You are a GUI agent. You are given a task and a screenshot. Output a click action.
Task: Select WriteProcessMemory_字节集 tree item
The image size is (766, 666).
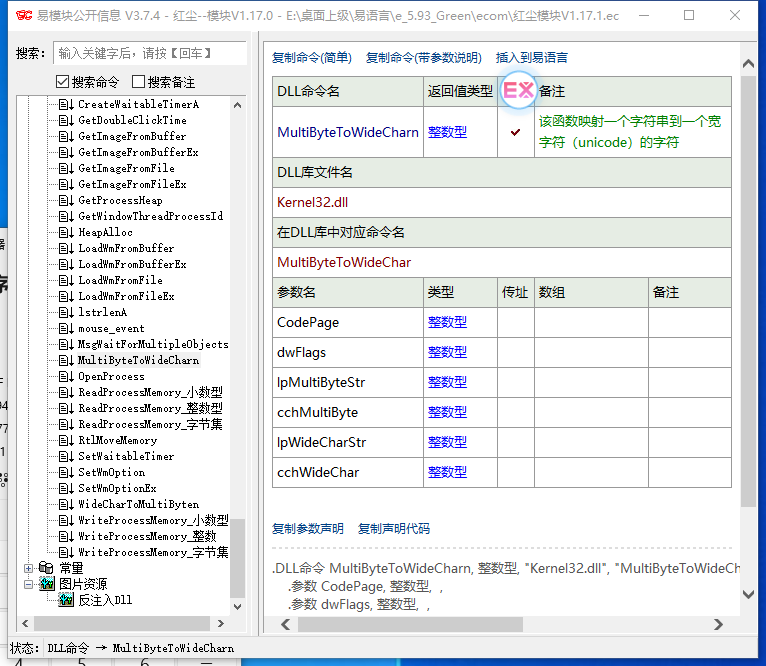click(x=153, y=552)
